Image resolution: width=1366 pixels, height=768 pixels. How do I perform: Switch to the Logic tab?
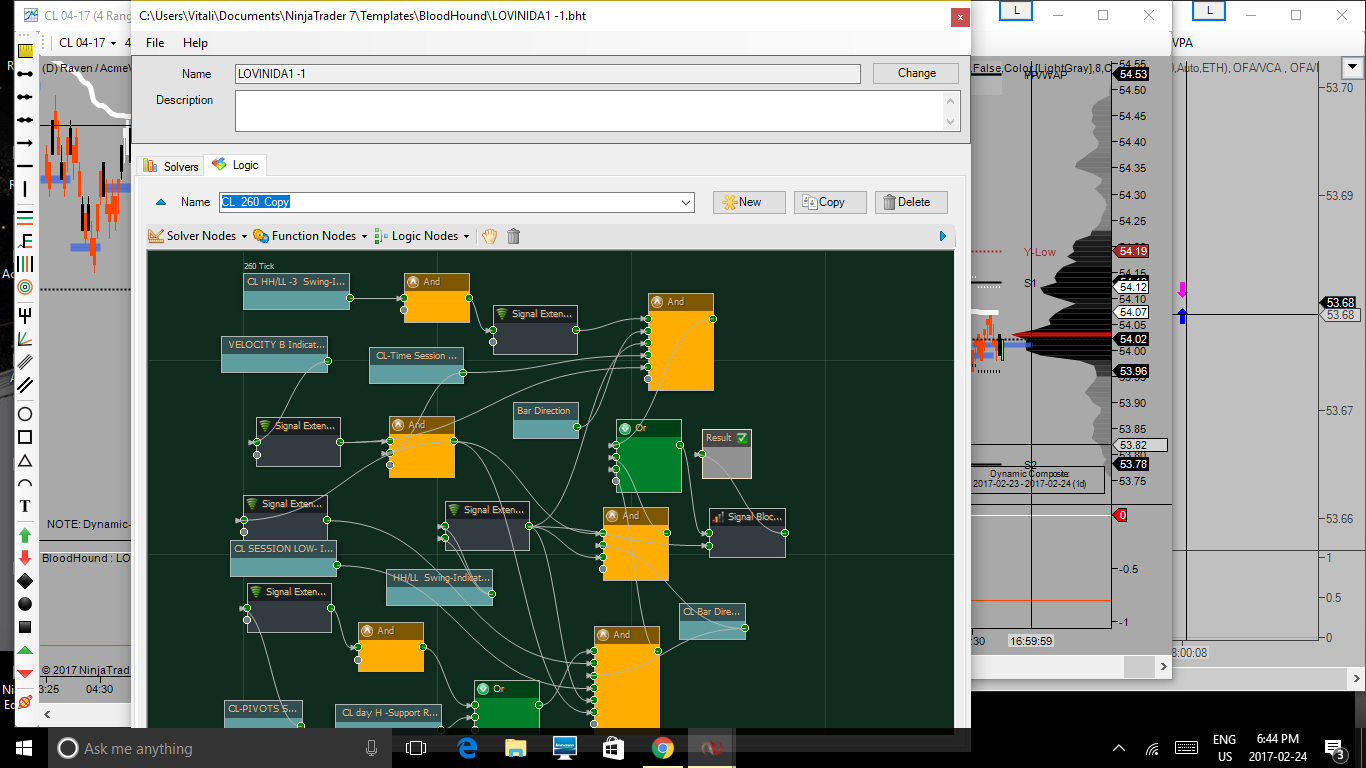tap(236, 165)
